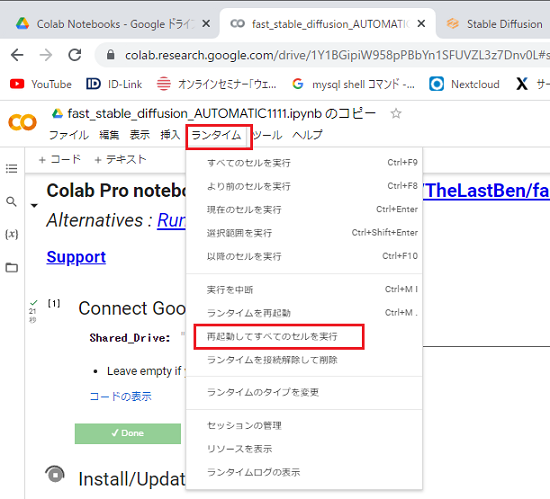Add a code cell with +コード
This screenshot has width=550, height=499.
pos(60,160)
